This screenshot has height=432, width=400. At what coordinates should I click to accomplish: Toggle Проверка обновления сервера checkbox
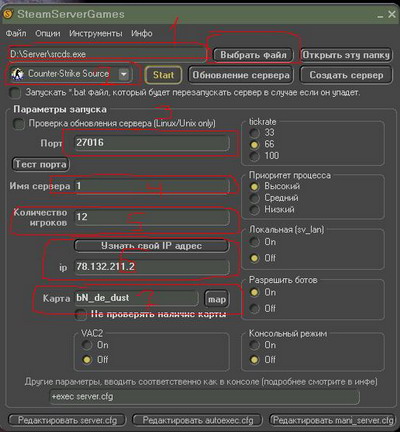pyautogui.click(x=19, y=124)
